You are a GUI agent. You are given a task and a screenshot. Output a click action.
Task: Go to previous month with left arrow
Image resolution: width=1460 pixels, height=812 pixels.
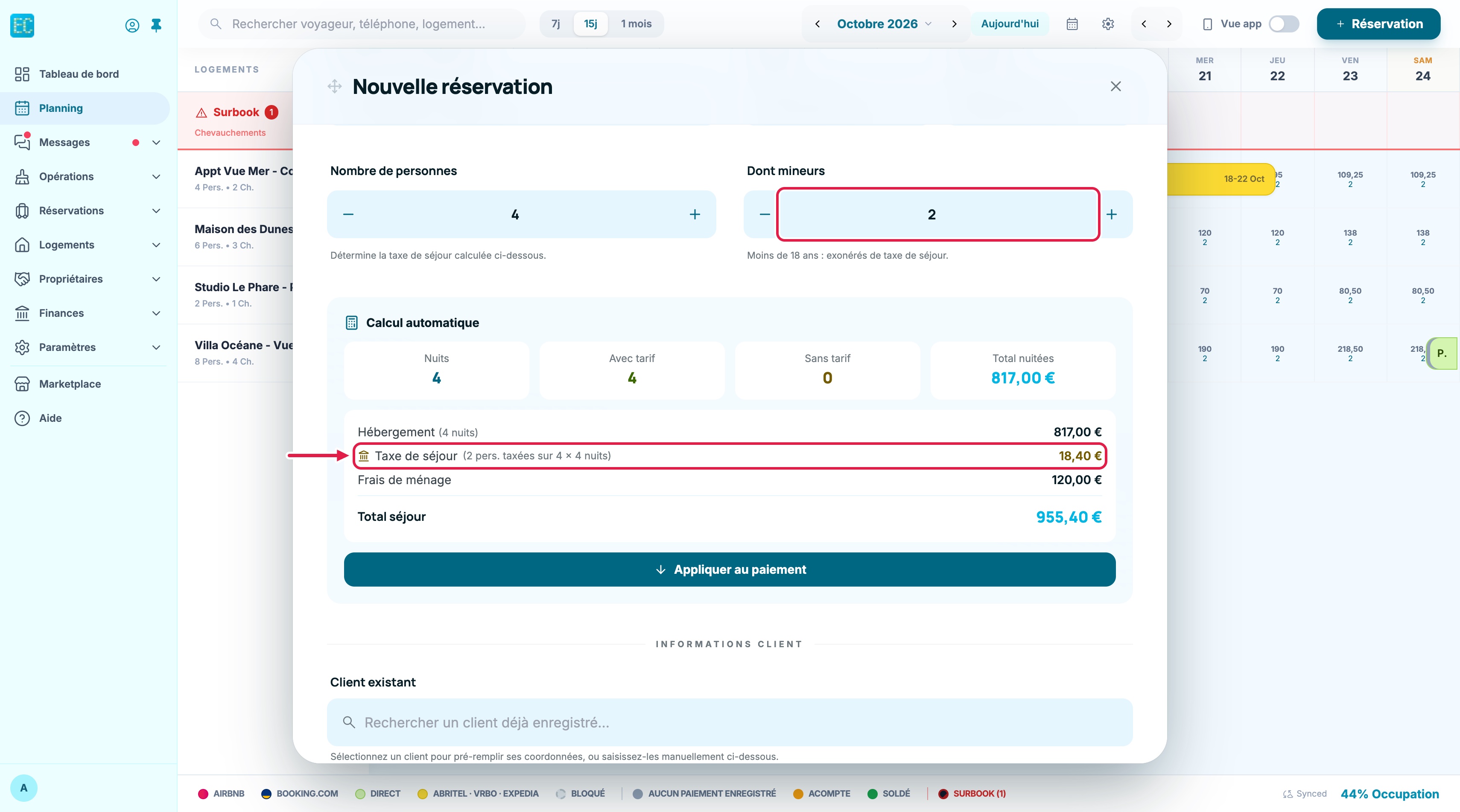[817, 24]
